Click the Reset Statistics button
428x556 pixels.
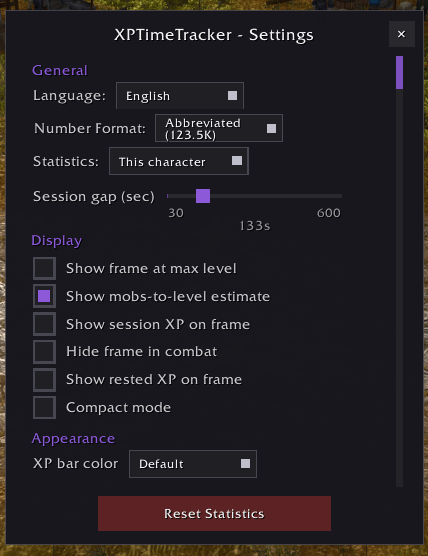click(214, 513)
